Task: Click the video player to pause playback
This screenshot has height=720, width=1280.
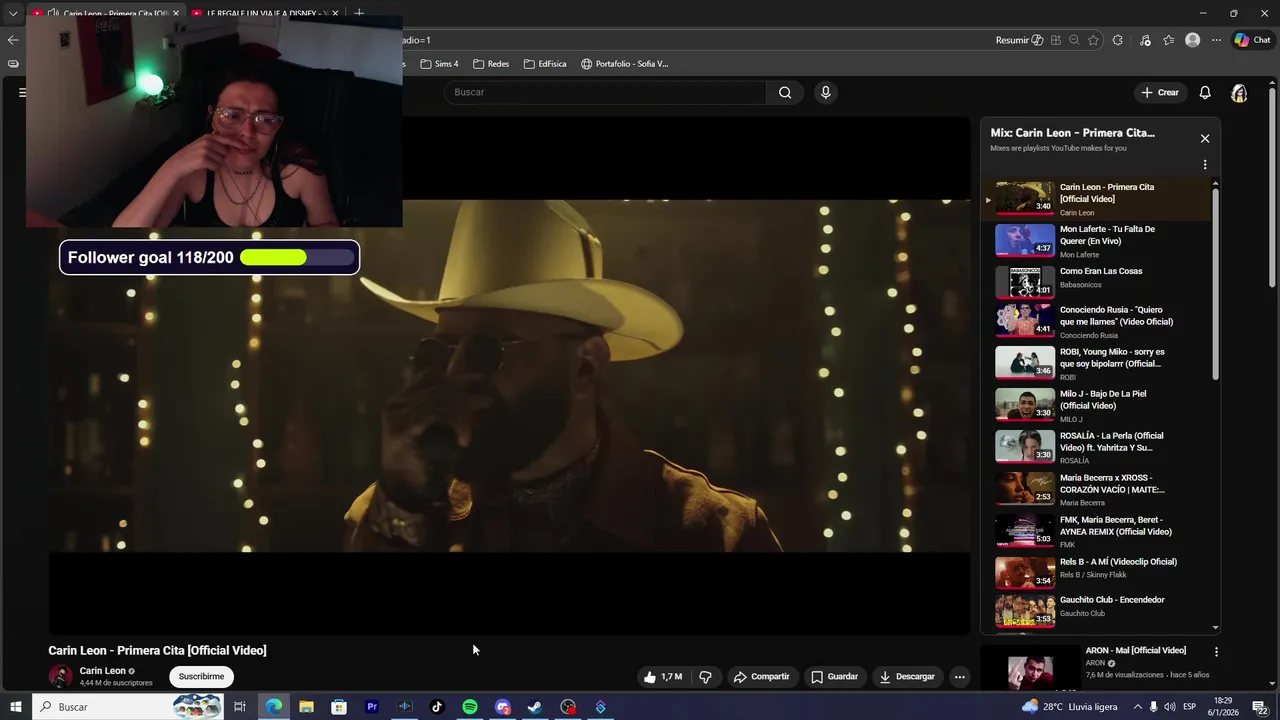Action: (509, 376)
